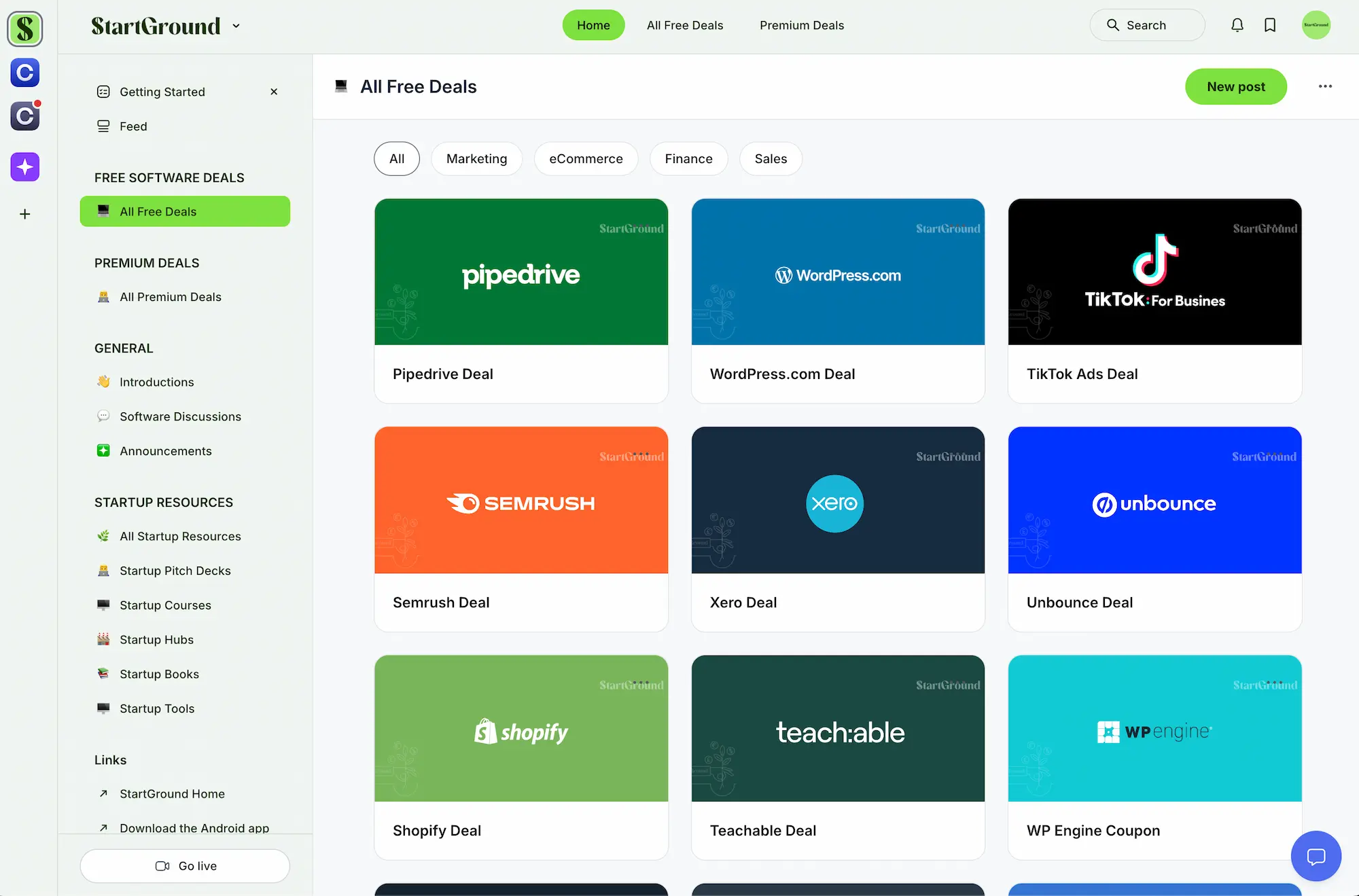Click the Search field
The image size is (1359, 896).
[x=1147, y=25]
